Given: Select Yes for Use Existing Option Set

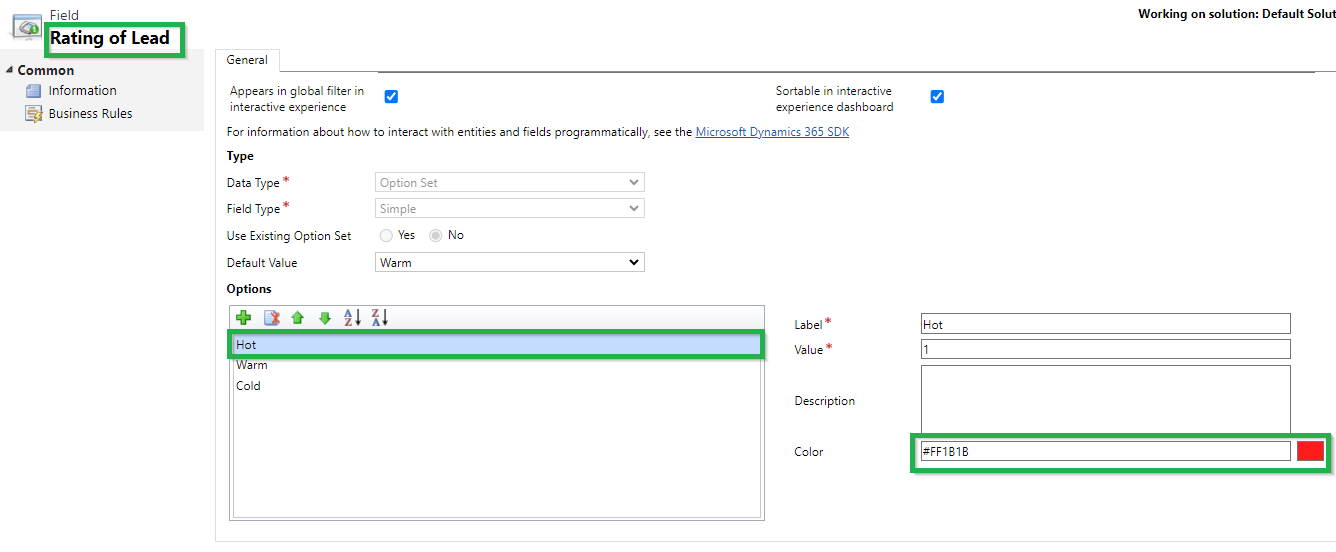Looking at the screenshot, I should 386,236.
